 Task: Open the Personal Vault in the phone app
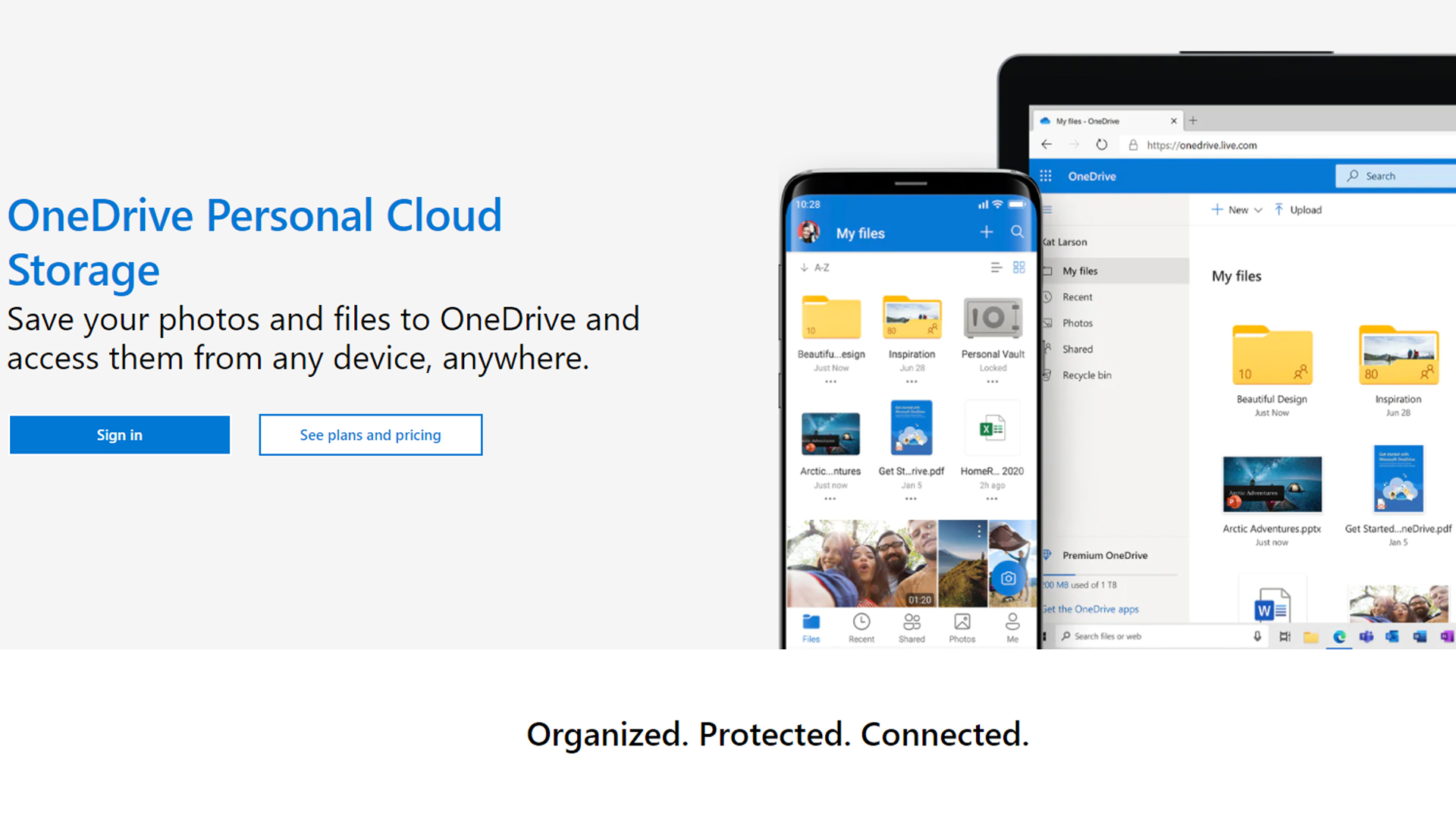pyautogui.click(x=991, y=318)
